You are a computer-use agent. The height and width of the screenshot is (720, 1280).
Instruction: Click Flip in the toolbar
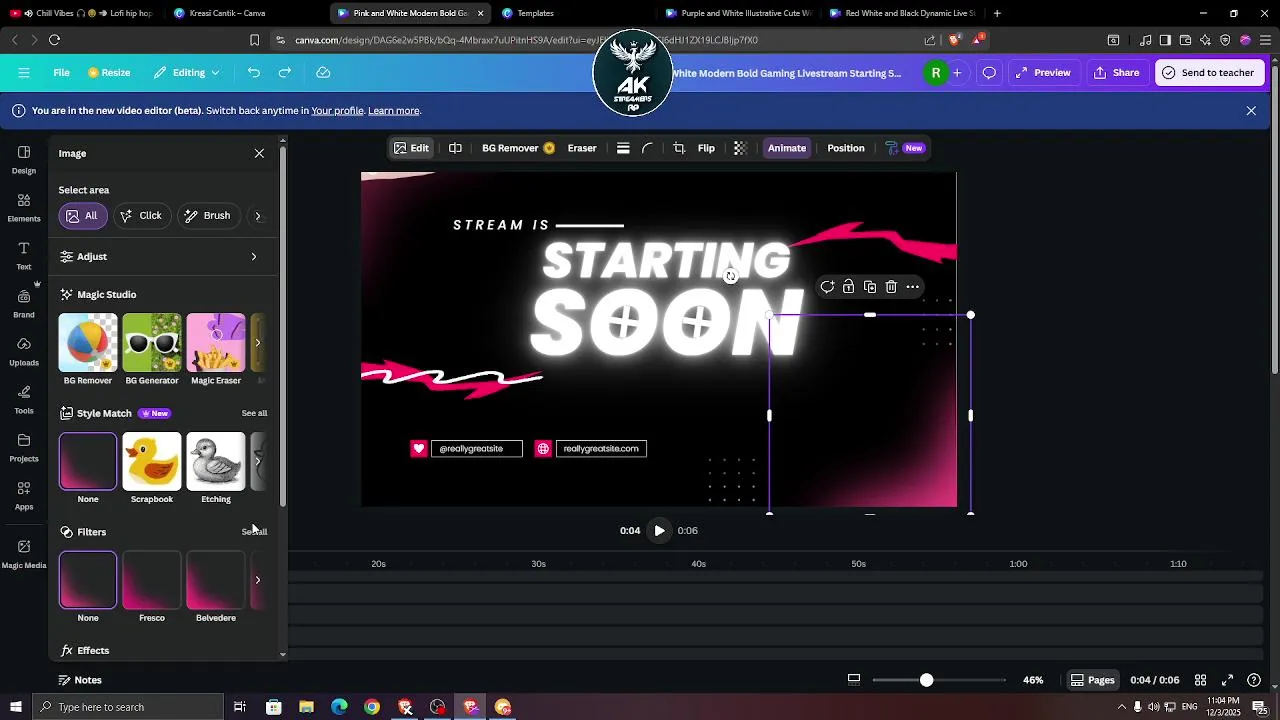[x=706, y=148]
